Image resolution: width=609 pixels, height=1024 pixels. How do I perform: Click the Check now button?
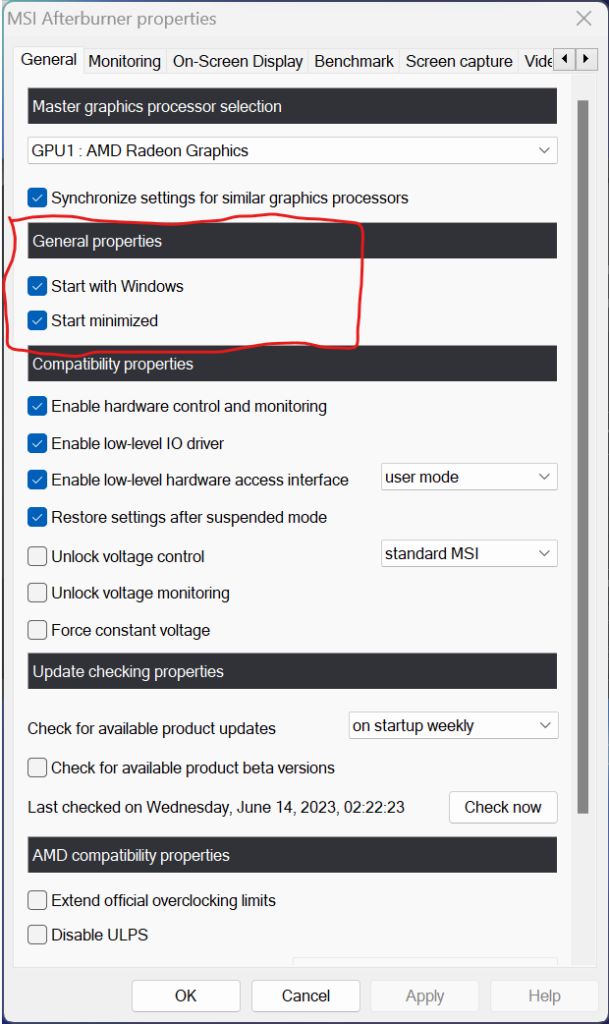click(503, 807)
